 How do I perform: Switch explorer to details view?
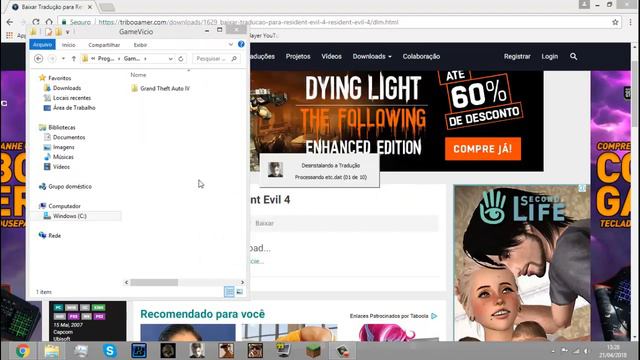[x=229, y=291]
